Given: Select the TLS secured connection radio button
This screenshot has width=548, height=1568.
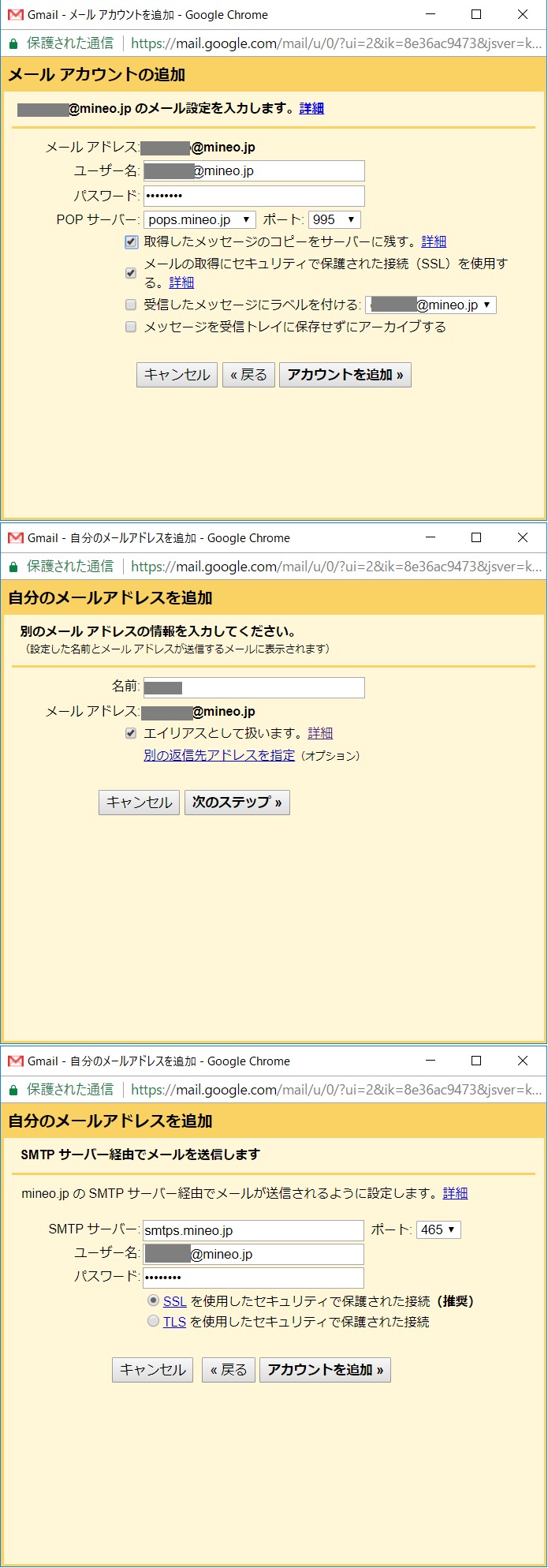Looking at the screenshot, I should tap(154, 1321).
